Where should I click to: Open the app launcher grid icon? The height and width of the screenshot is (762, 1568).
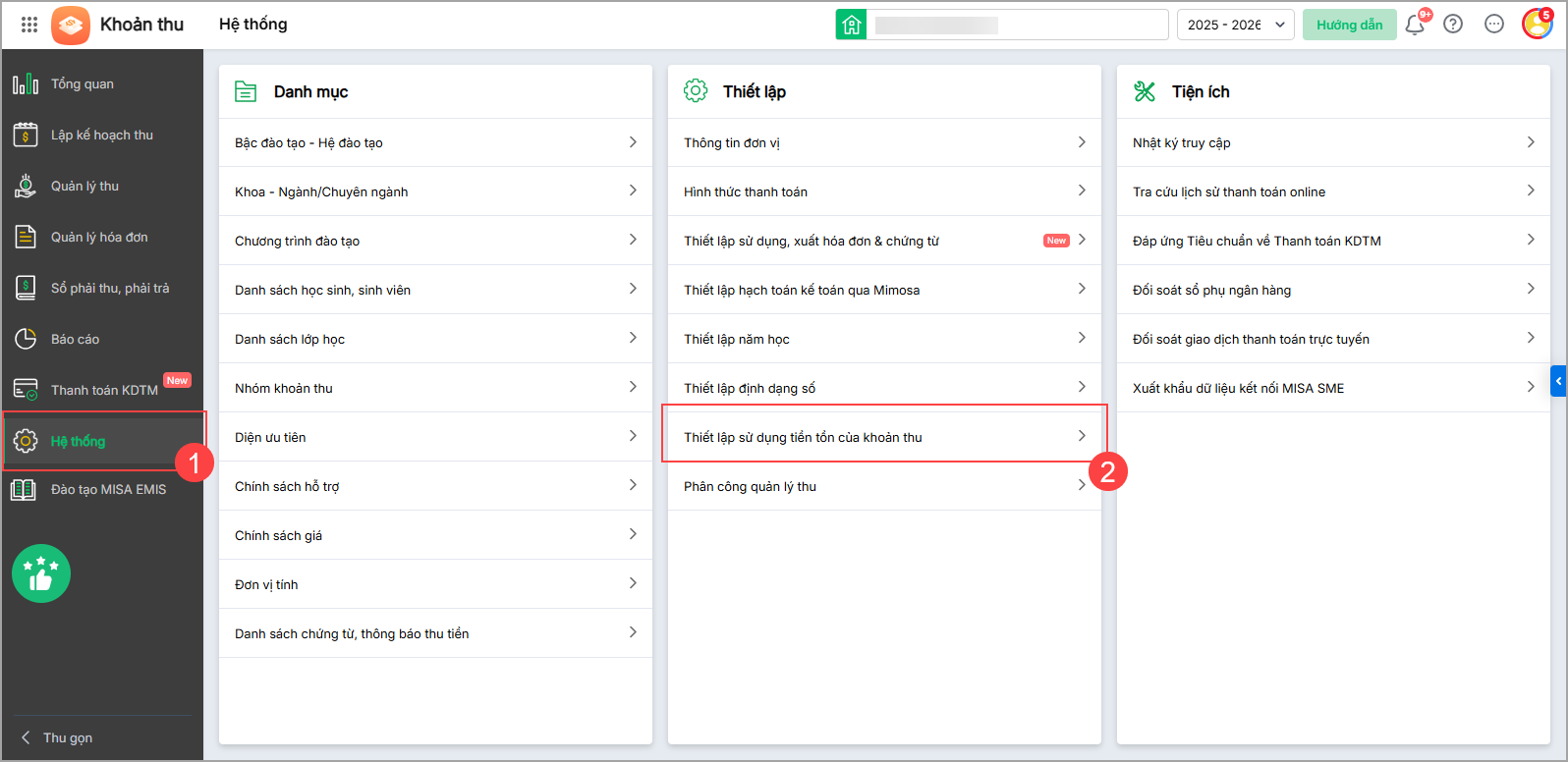click(x=29, y=25)
